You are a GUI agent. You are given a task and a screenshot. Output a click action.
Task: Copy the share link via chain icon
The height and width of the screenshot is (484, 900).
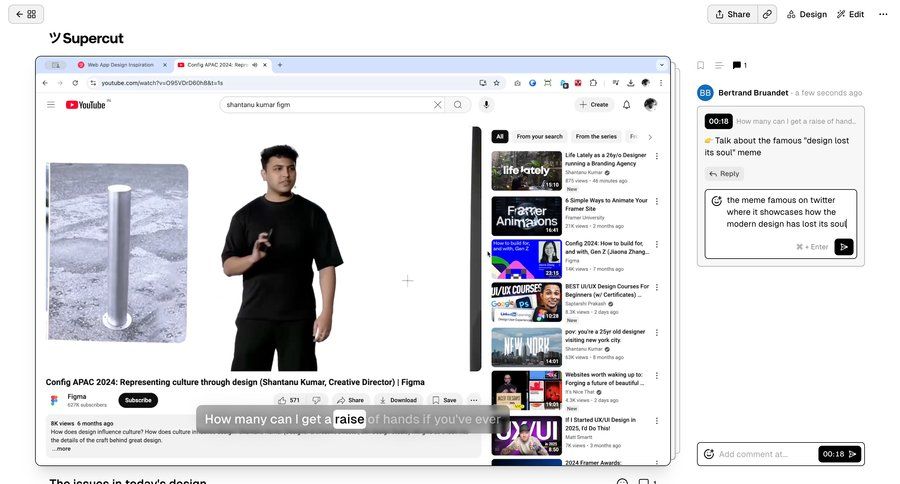pos(767,14)
